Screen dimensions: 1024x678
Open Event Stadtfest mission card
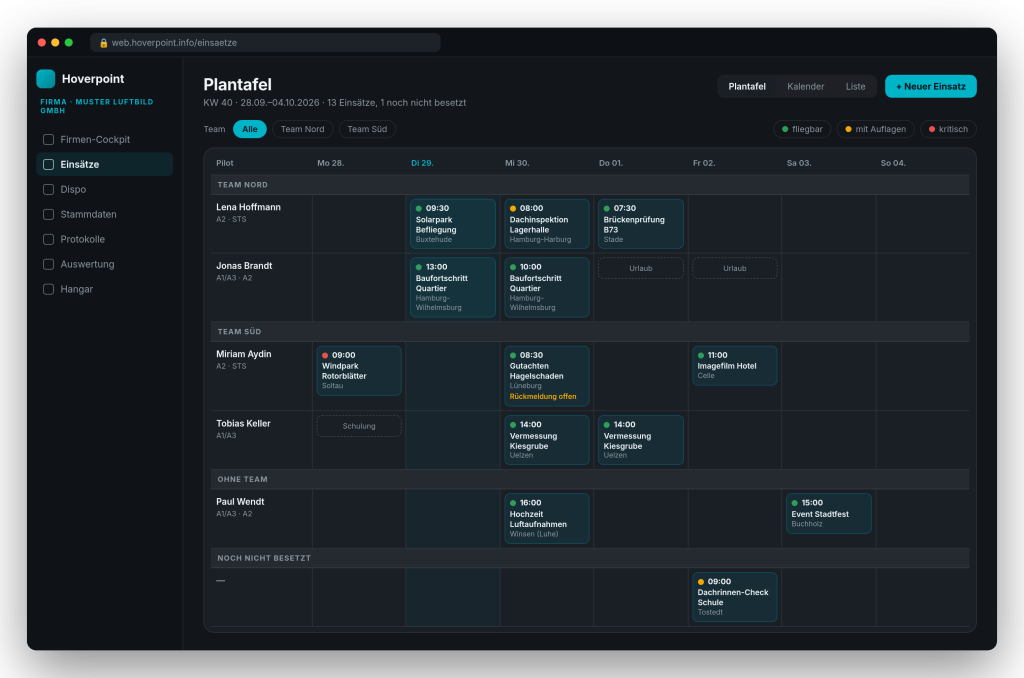(x=829, y=513)
